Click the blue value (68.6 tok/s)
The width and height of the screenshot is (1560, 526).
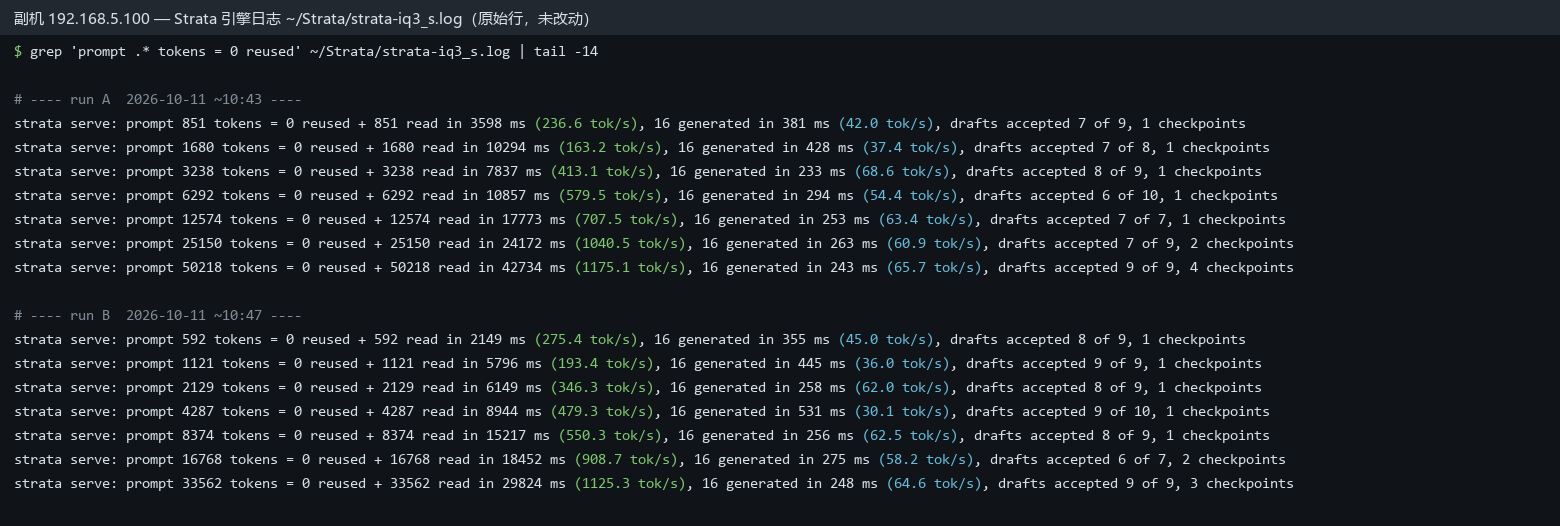(x=902, y=172)
